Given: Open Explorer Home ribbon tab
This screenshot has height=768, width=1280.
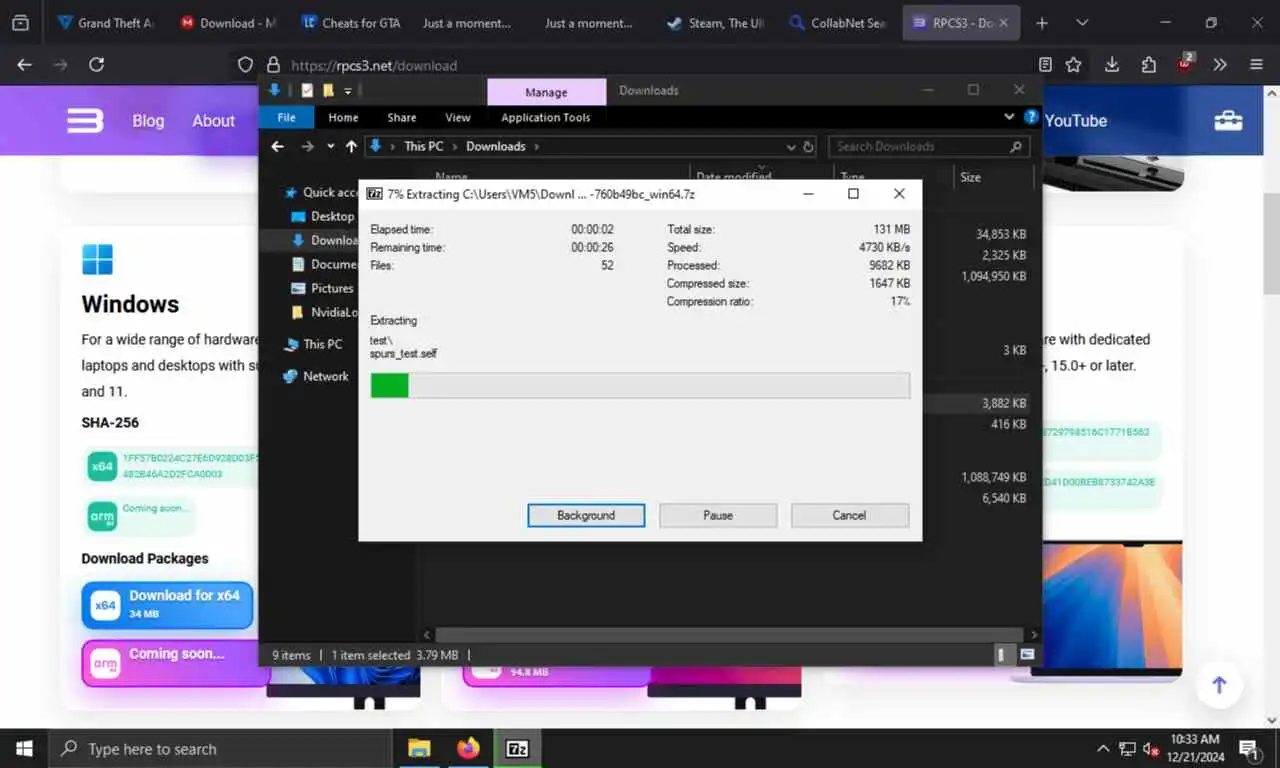Looking at the screenshot, I should click(343, 117).
